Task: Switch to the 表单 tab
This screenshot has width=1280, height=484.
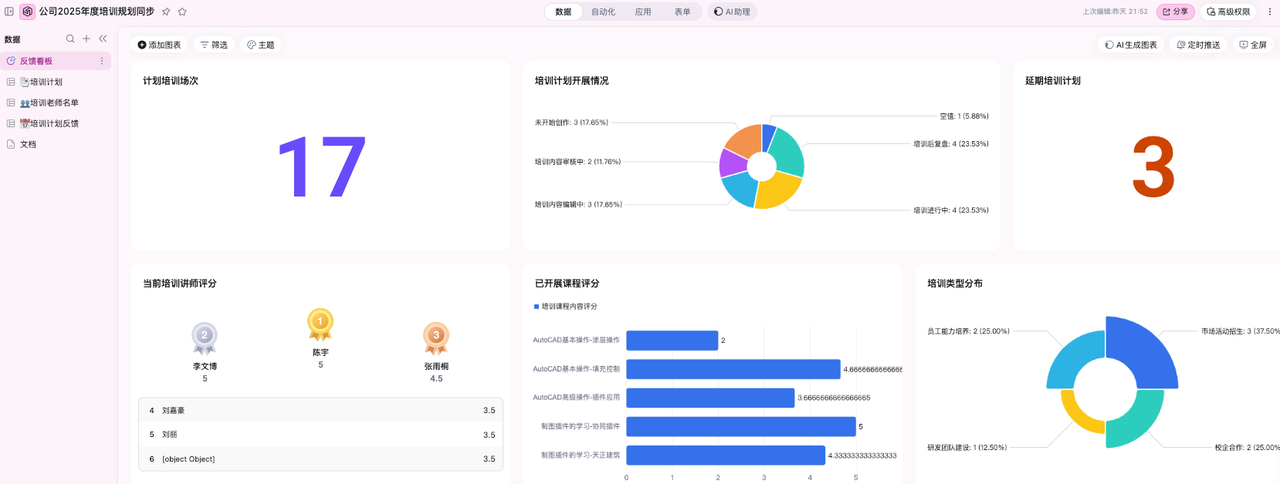Action: 682,12
